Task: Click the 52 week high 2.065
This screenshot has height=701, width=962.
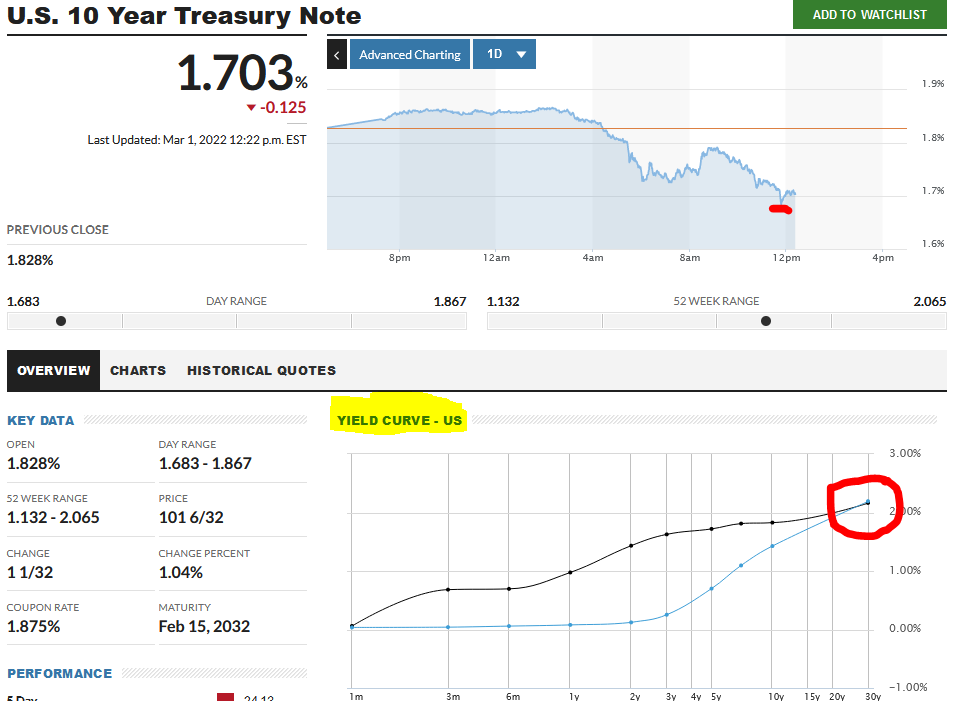Action: (929, 302)
